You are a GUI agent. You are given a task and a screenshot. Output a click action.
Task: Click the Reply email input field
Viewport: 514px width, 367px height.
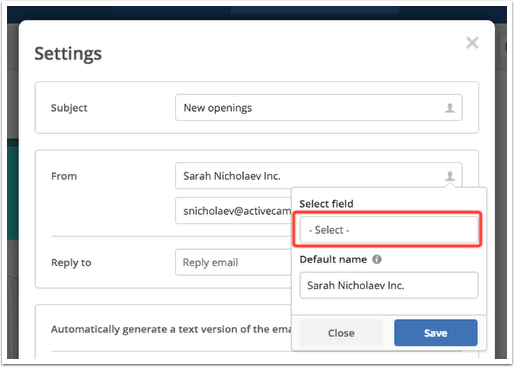click(233, 262)
